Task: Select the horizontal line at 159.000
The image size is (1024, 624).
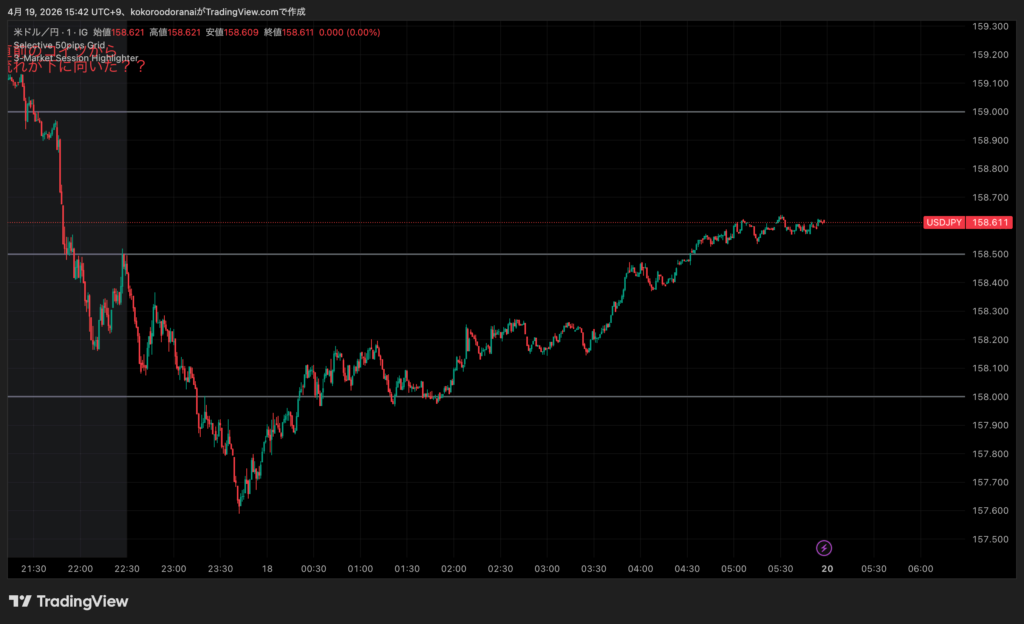Action: [500, 112]
